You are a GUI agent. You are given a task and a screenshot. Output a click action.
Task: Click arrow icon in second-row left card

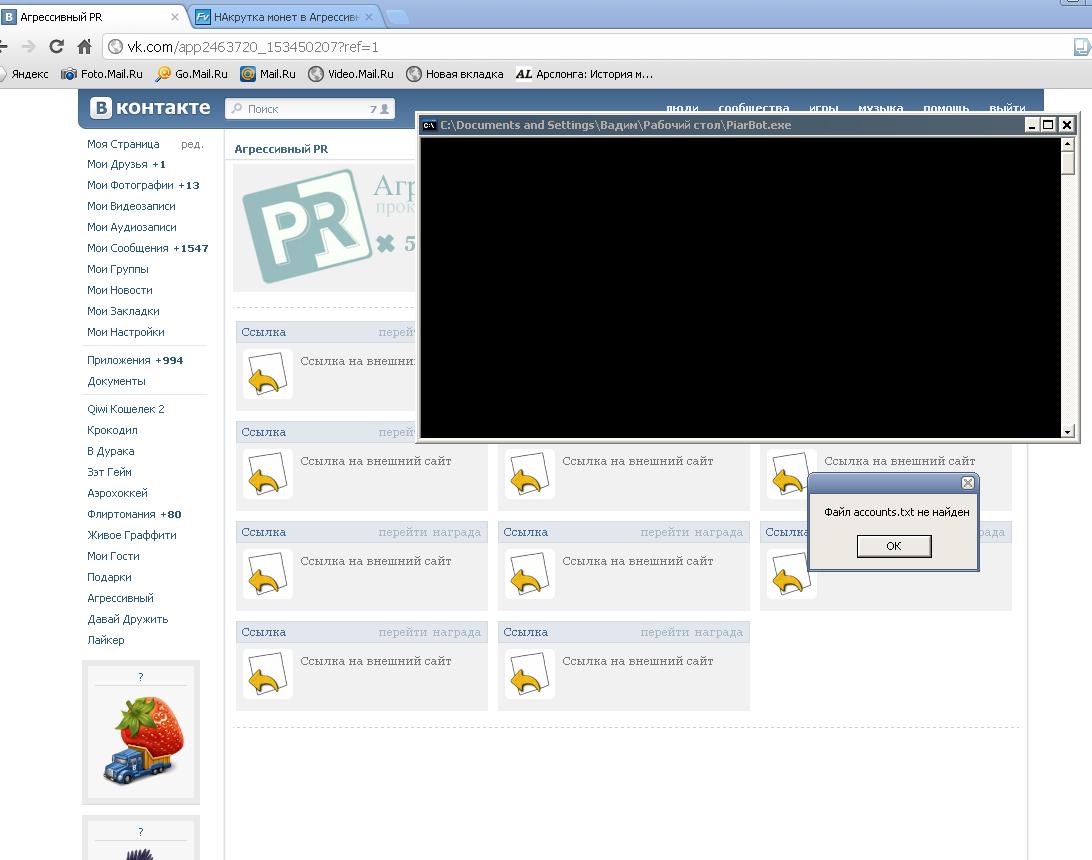coord(267,474)
